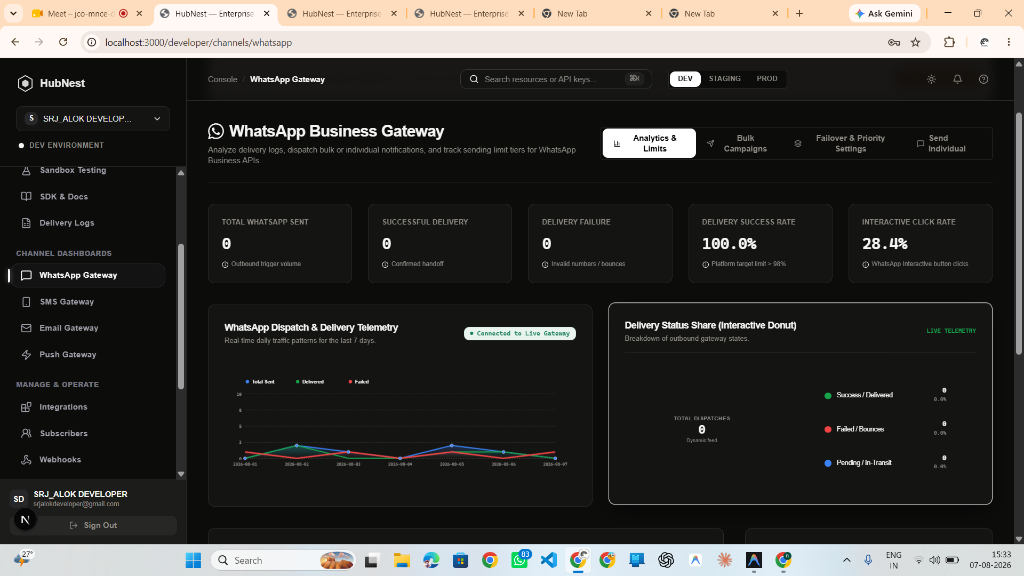Toggle the Delivered legend series
Image resolution: width=1024 pixels, height=576 pixels.
[x=310, y=381]
